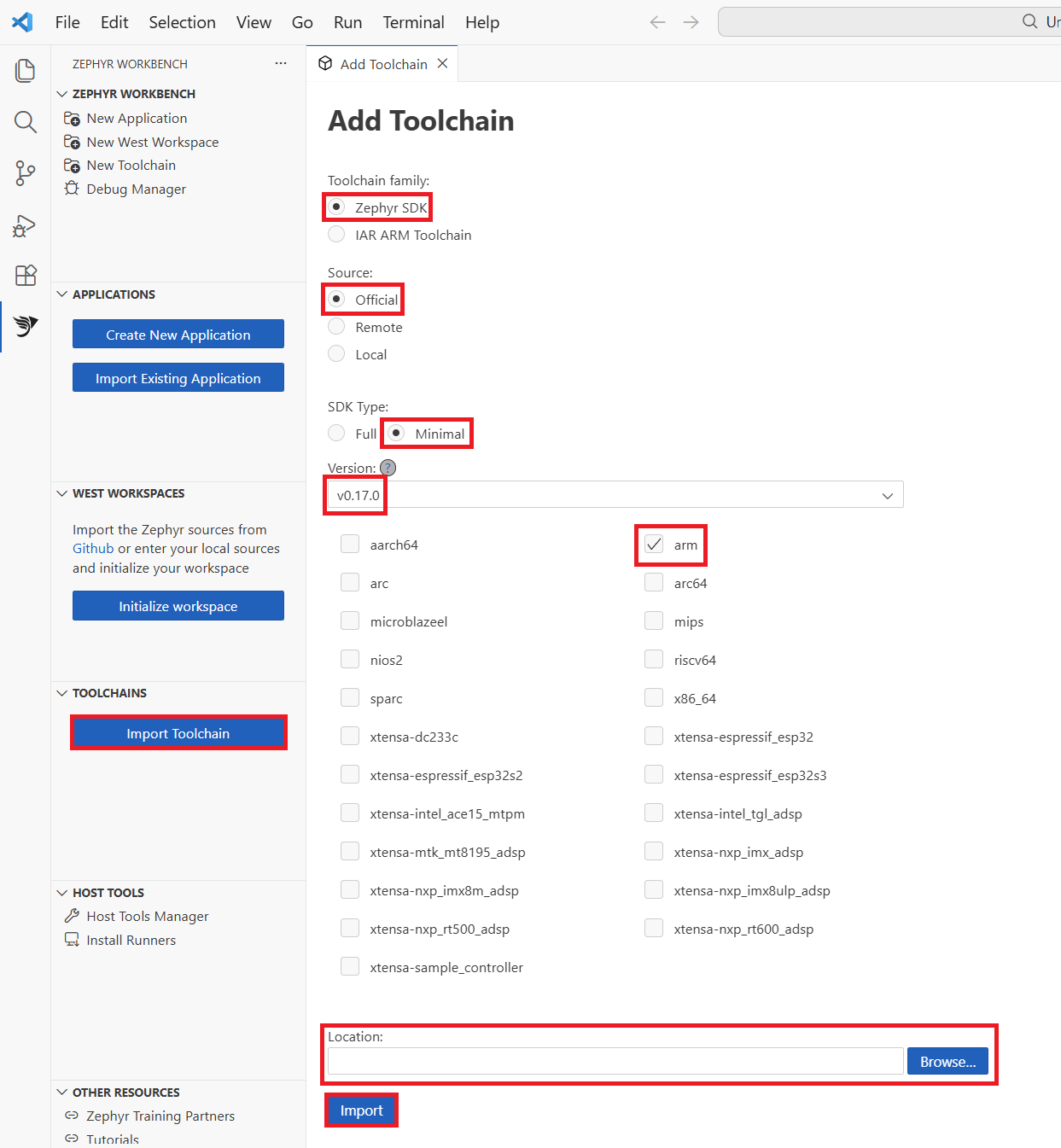
Task: Open the Terminal menu
Action: click(413, 22)
